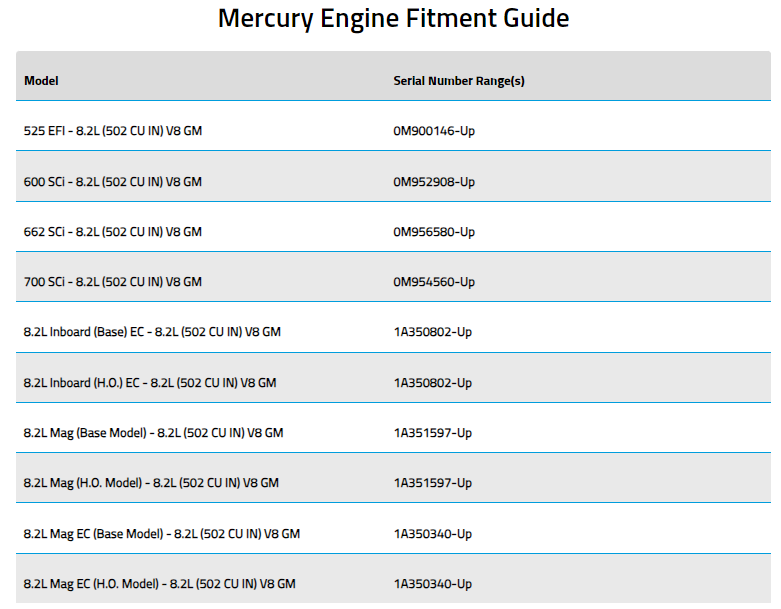This screenshot has width=781, height=609.
Task: Click 1A350802-Up in the Inboard H.O. row
Action: [432, 383]
